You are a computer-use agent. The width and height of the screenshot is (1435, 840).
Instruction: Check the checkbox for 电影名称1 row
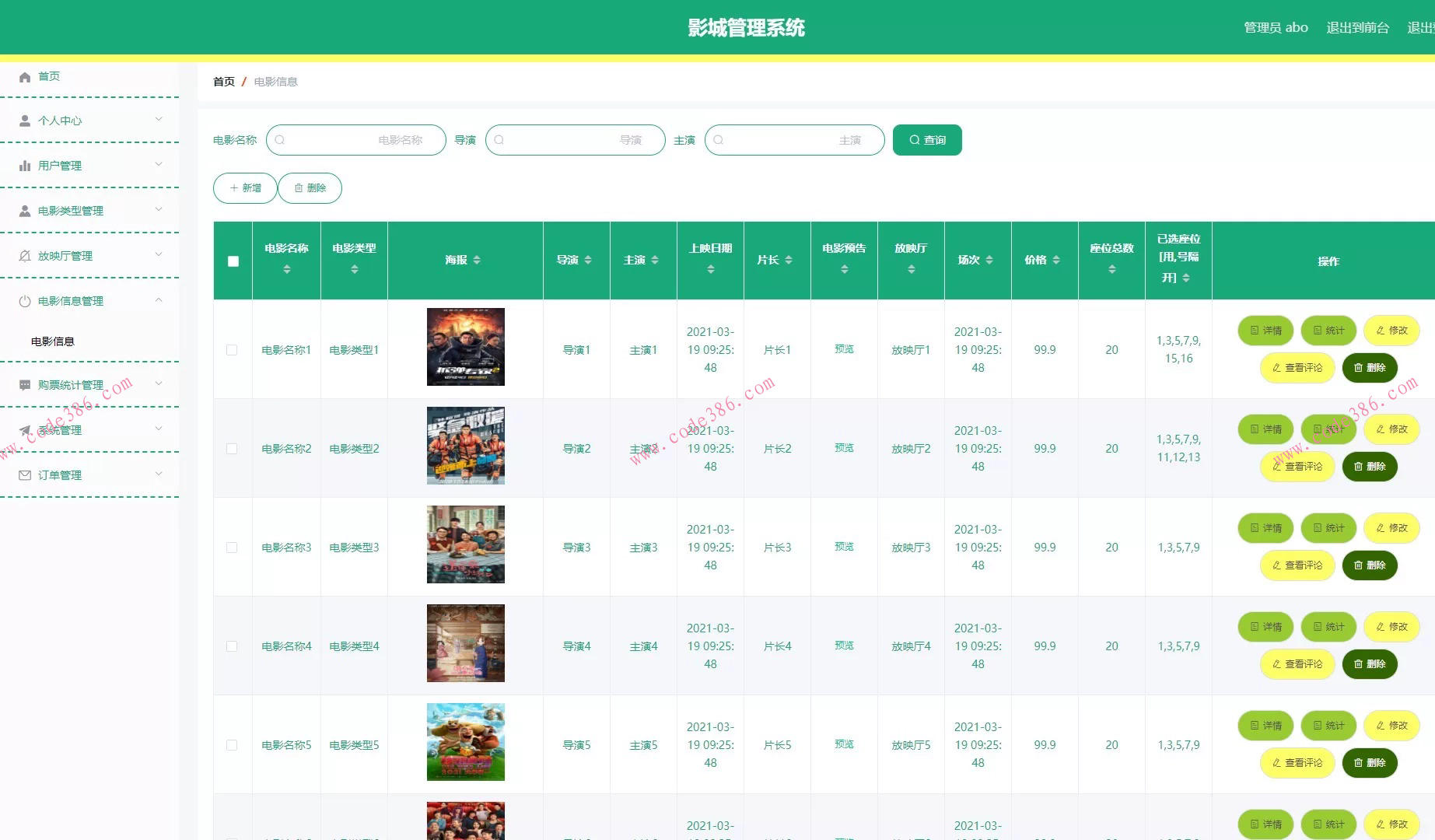[232, 350]
